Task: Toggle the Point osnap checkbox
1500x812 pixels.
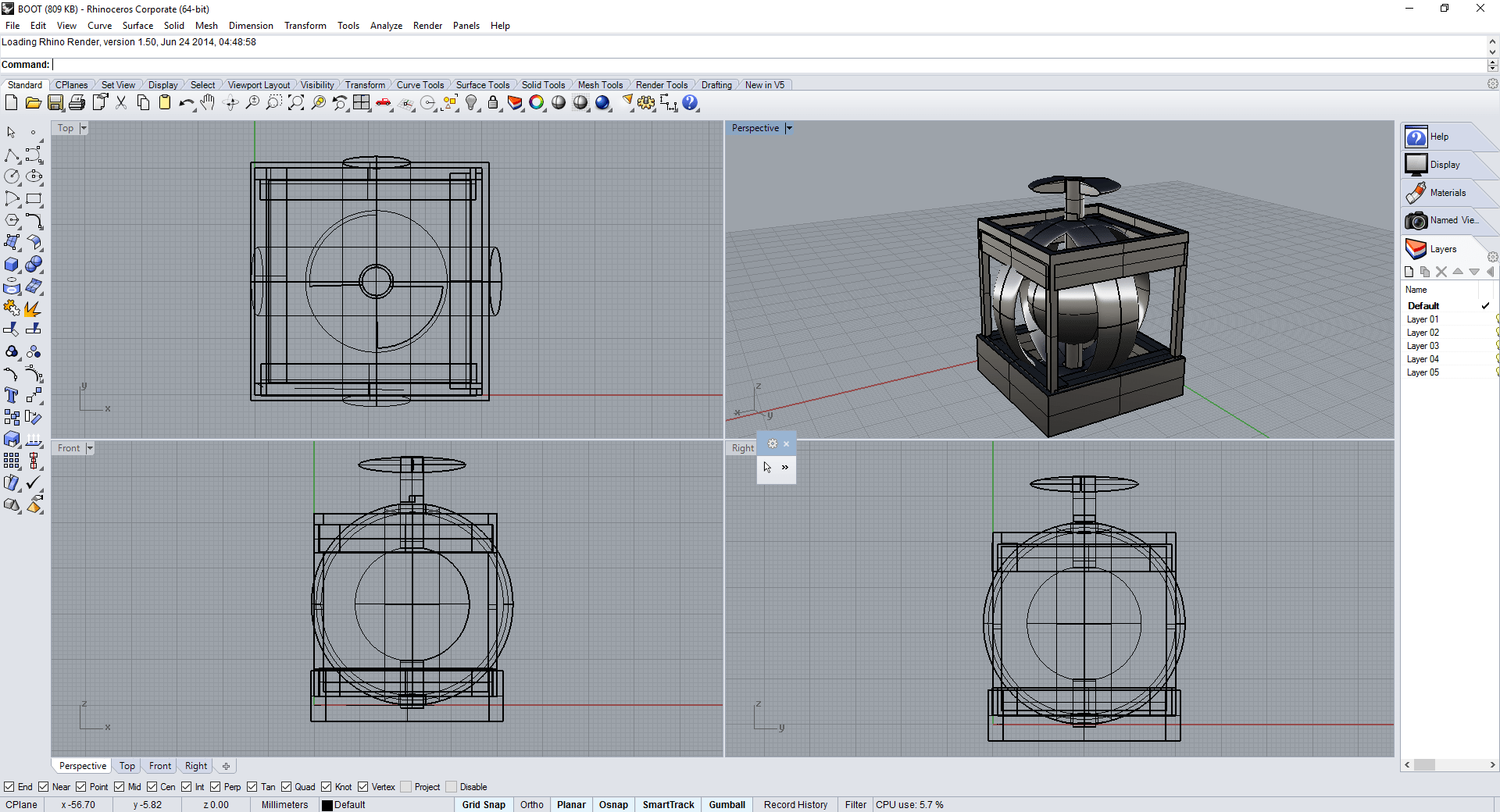Action: pyautogui.click(x=81, y=786)
